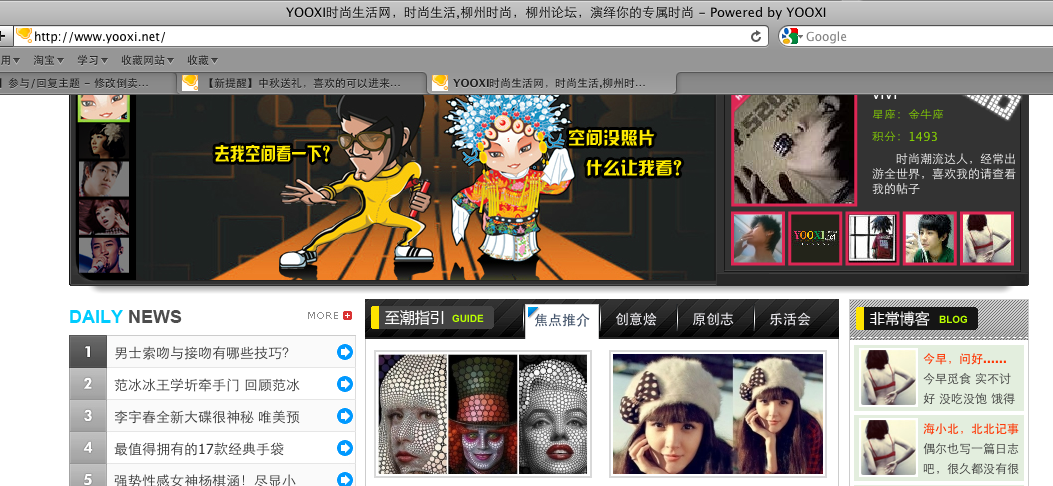Open the MORE link of Daily News
This screenshot has height=486, width=1053.
[x=323, y=315]
